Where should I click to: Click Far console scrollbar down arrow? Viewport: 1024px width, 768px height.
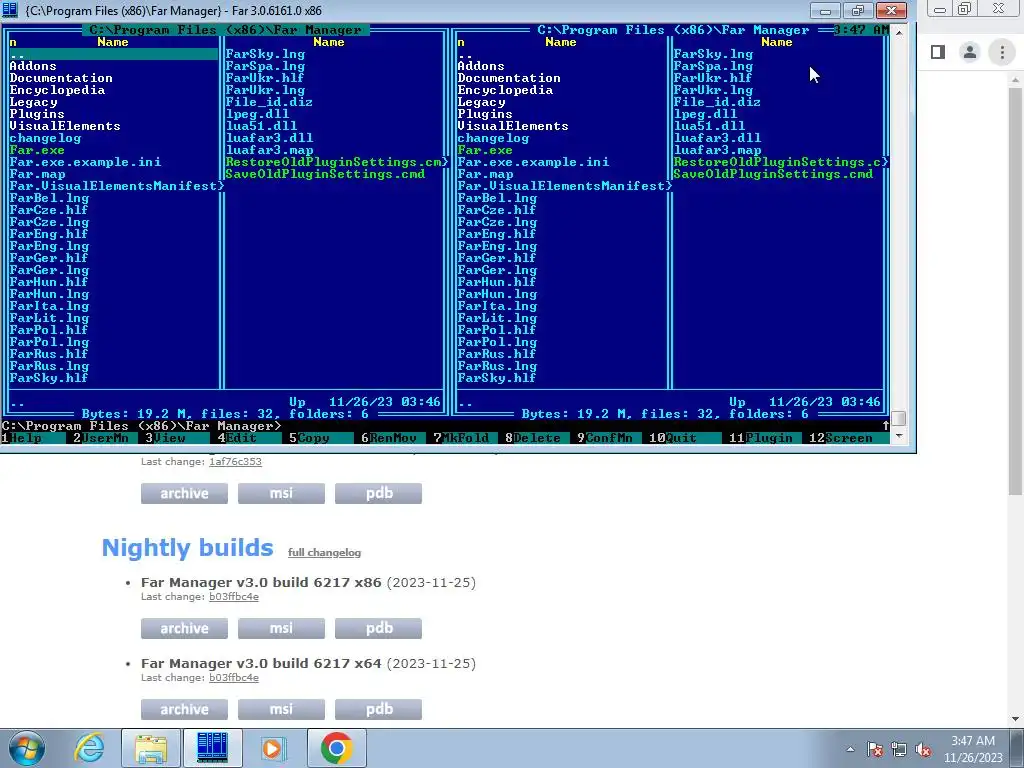pos(899,436)
